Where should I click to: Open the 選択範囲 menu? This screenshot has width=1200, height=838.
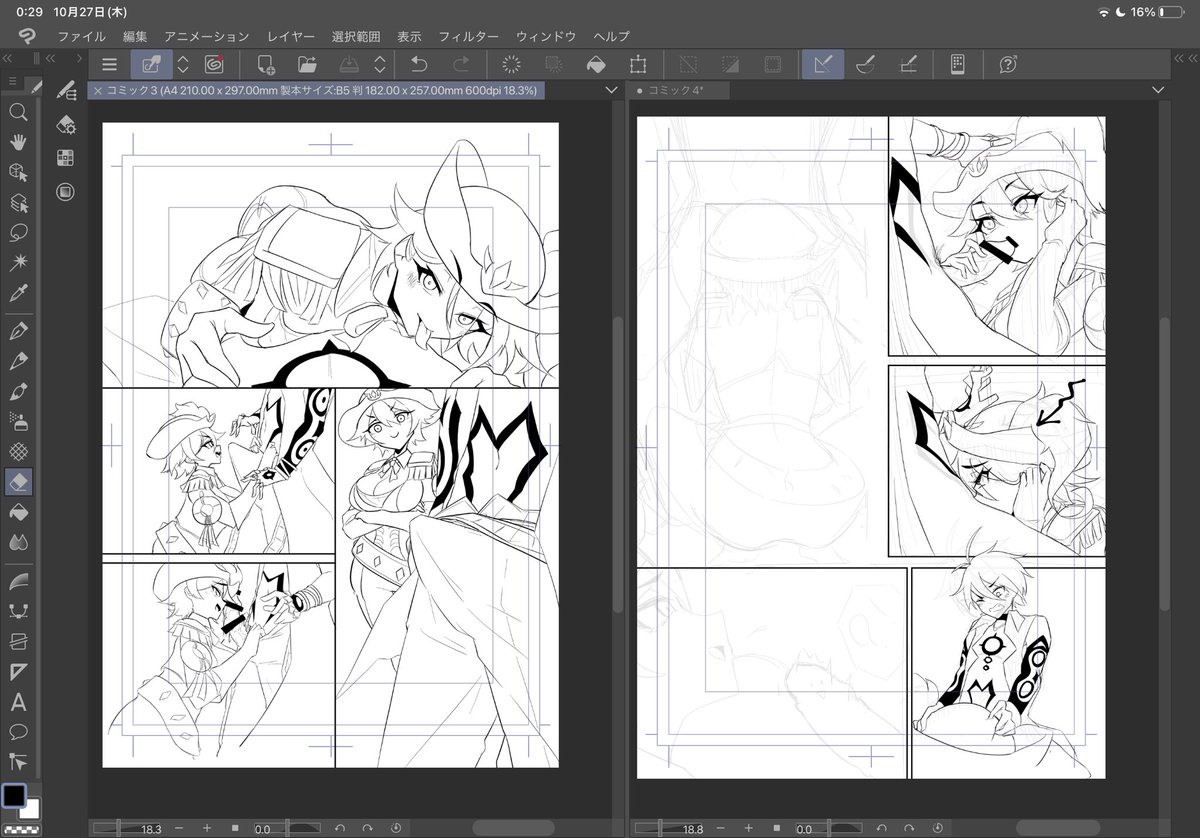click(x=356, y=36)
